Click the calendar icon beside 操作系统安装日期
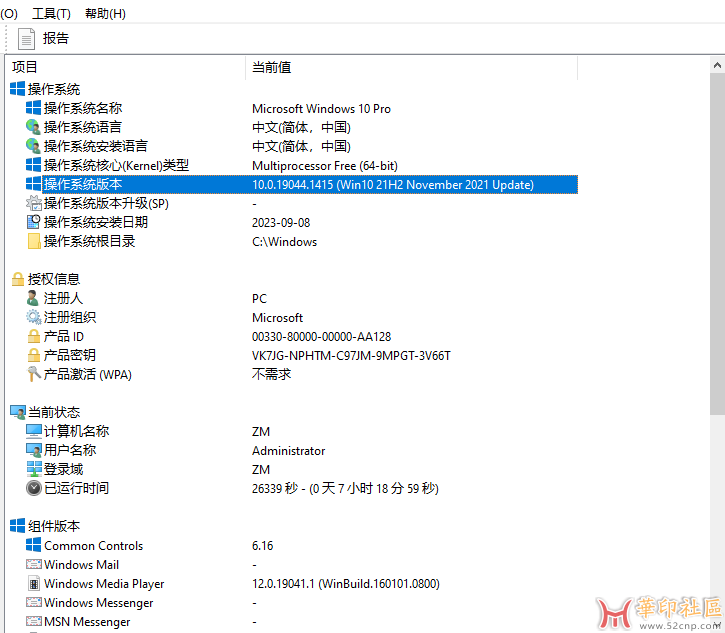This screenshot has height=633, width=725. pyautogui.click(x=33, y=222)
